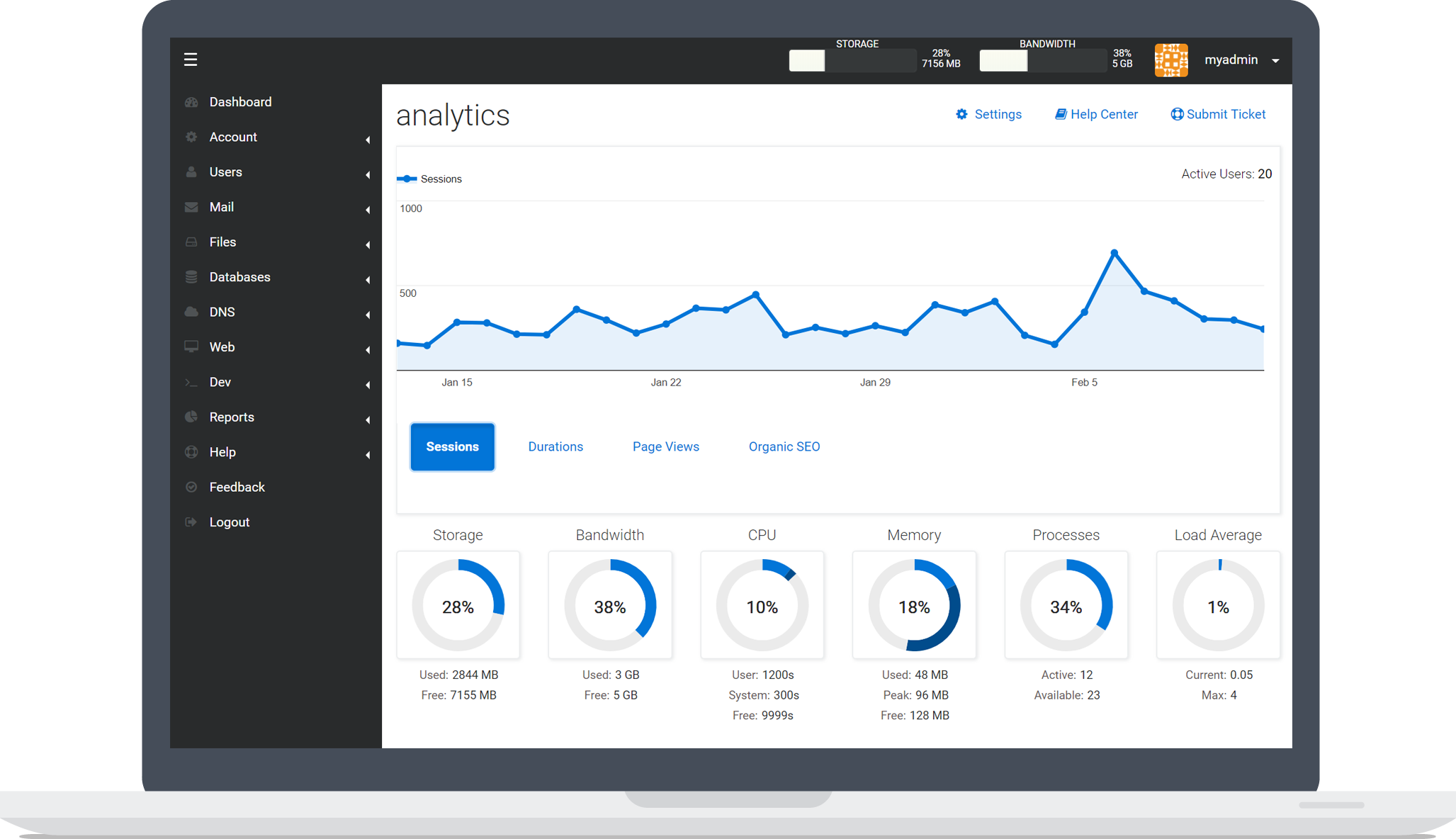The height and width of the screenshot is (839, 1456).
Task: Click the Mail envelope icon
Action: pyautogui.click(x=191, y=207)
